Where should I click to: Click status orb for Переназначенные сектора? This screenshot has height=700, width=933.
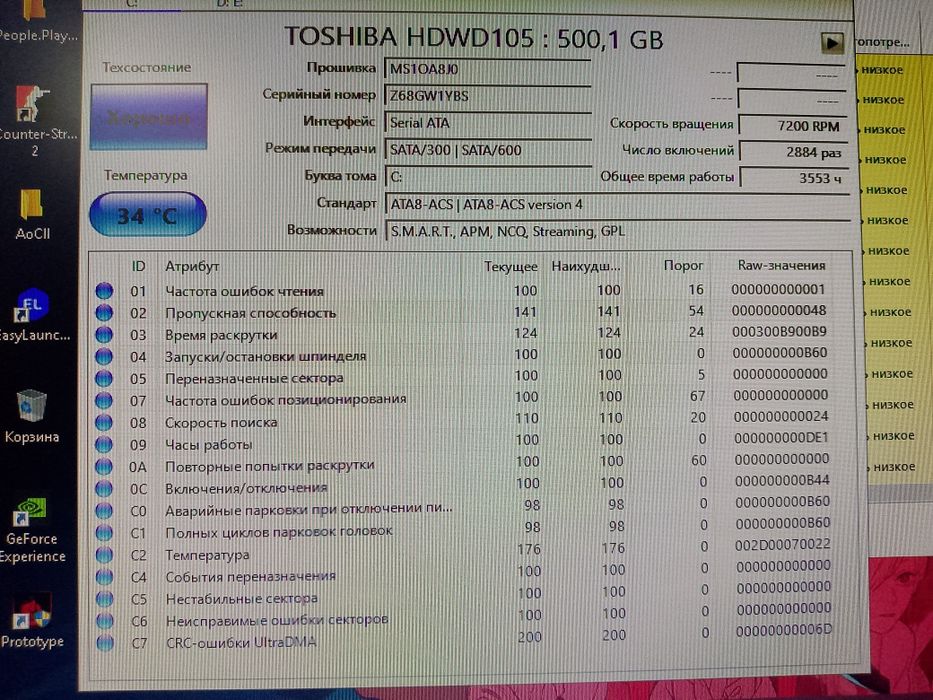(104, 378)
